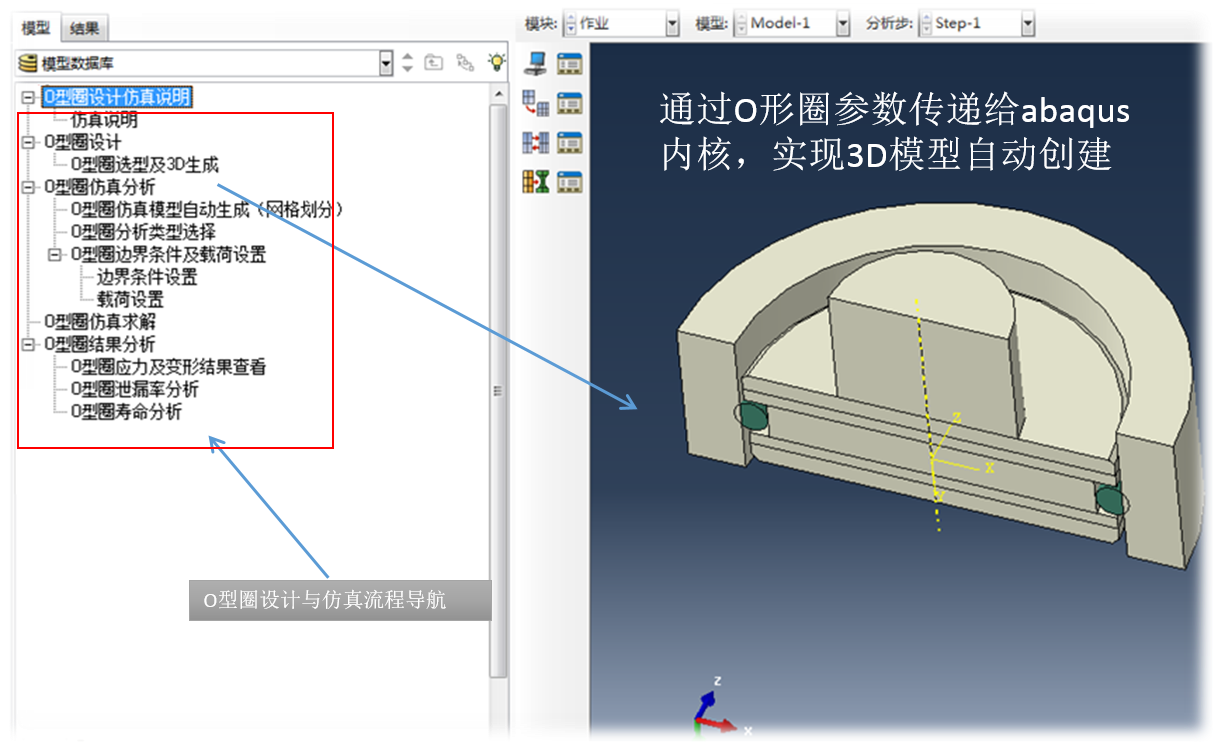The image size is (1218, 747).
Task: Select O型圈泄漏率分析 tree entry
Action: coord(134,389)
